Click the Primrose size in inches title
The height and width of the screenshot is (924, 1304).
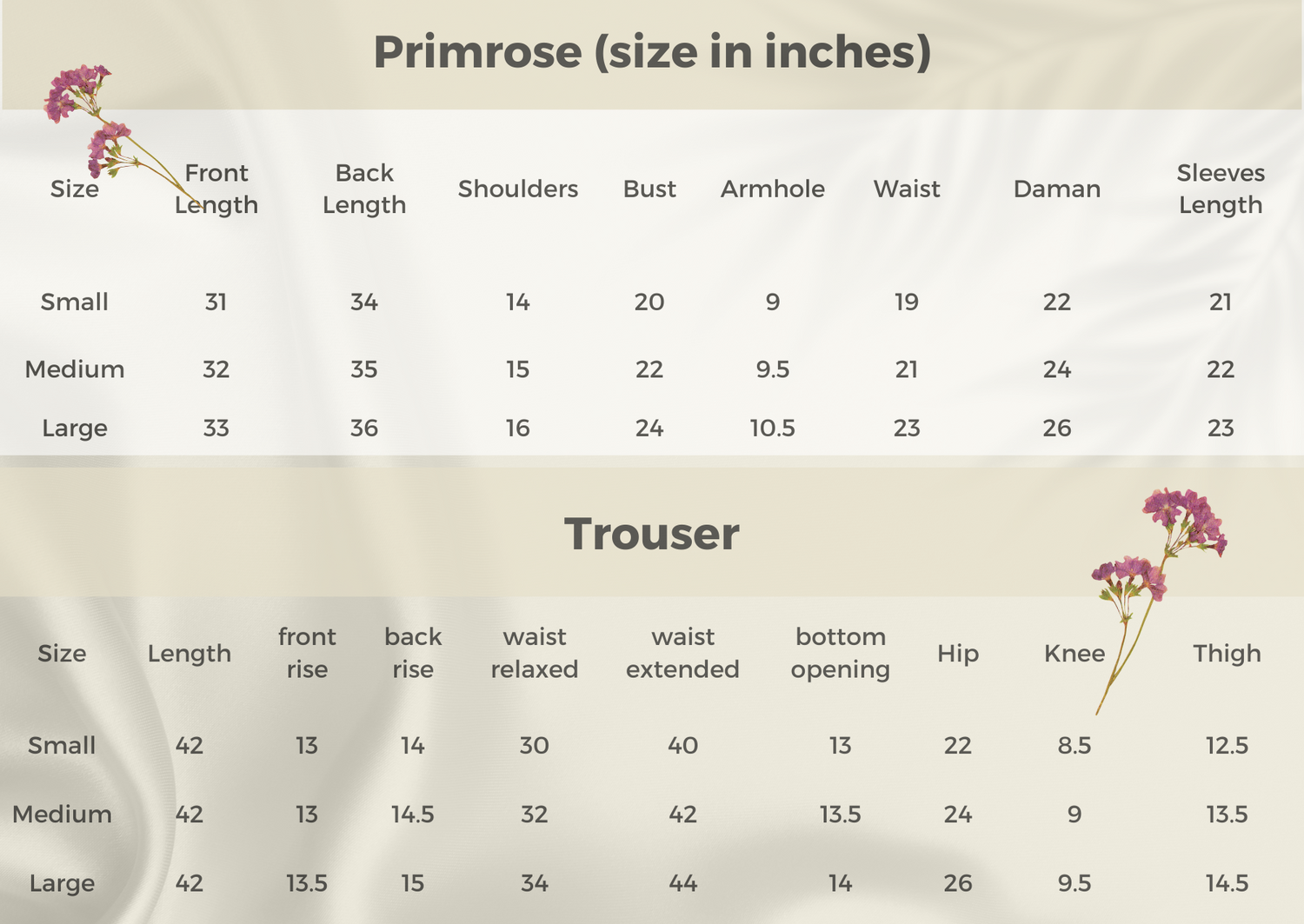(x=652, y=52)
